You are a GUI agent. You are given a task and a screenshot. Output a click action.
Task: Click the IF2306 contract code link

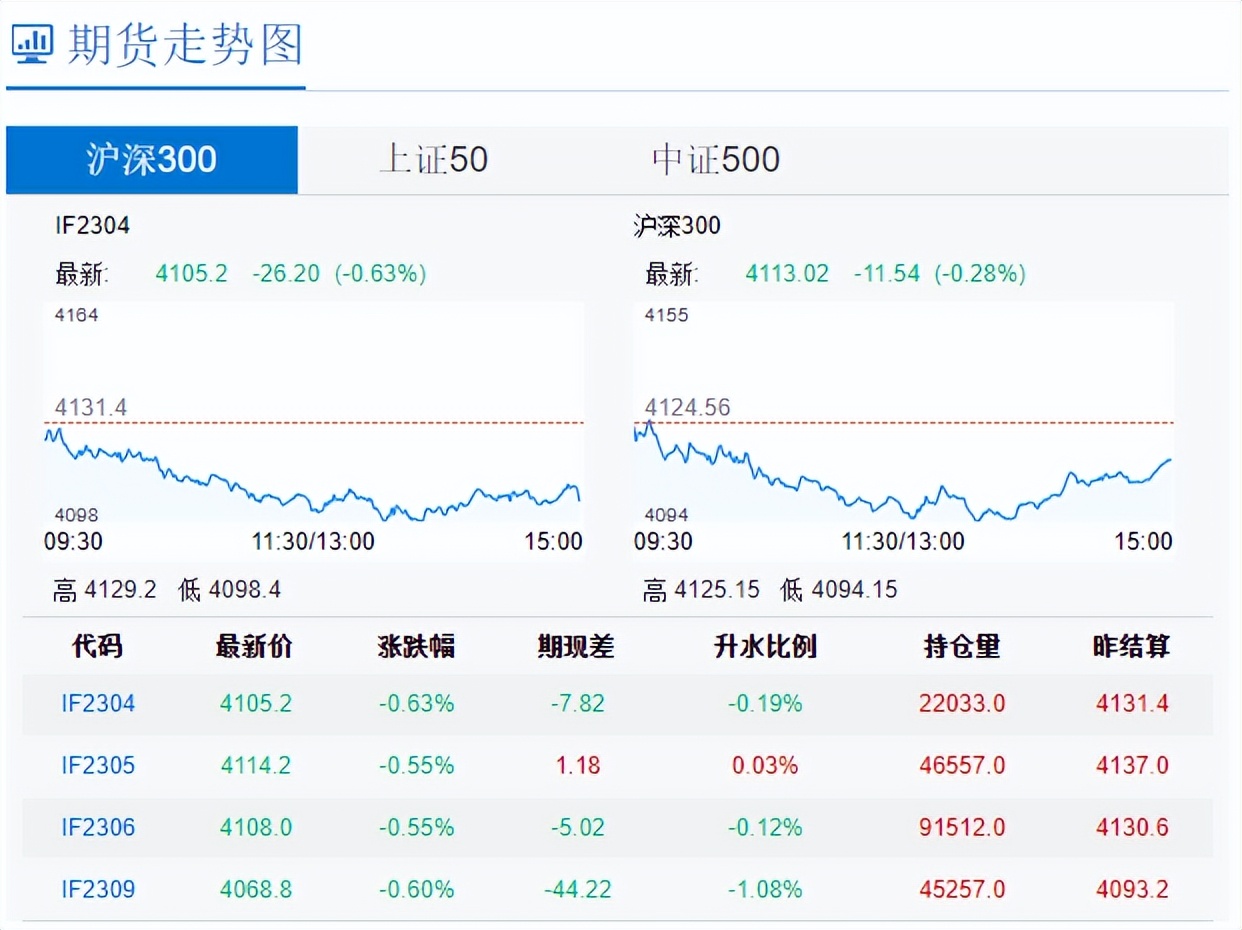[x=95, y=827]
